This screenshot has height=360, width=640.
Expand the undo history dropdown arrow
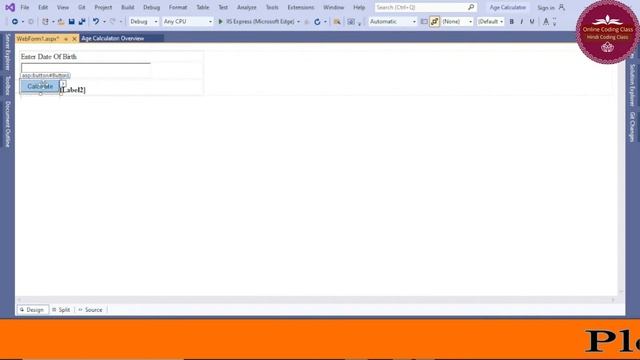(x=104, y=22)
